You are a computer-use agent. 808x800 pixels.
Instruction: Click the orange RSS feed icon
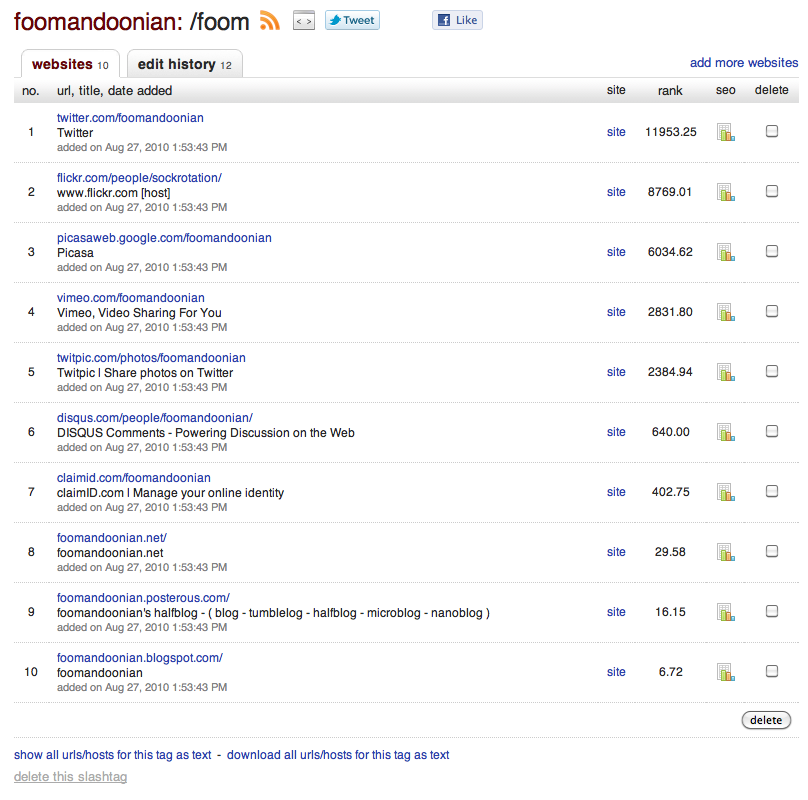point(270,20)
